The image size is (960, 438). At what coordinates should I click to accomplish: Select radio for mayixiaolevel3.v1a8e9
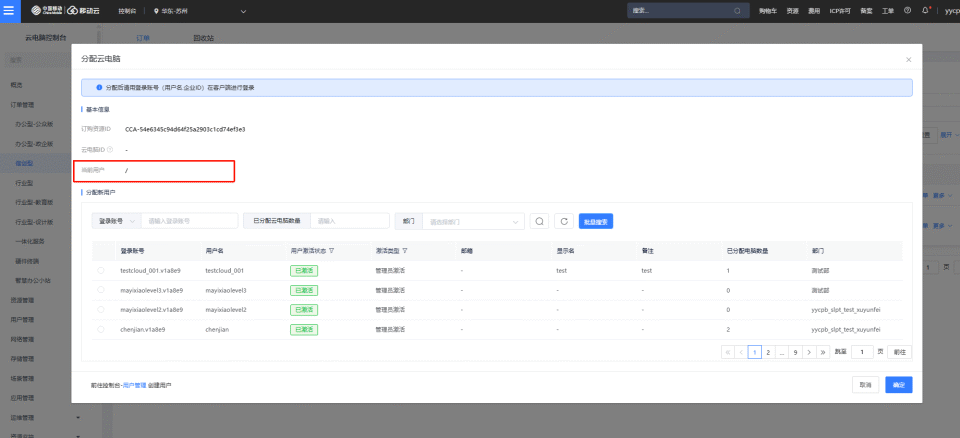coord(100,290)
